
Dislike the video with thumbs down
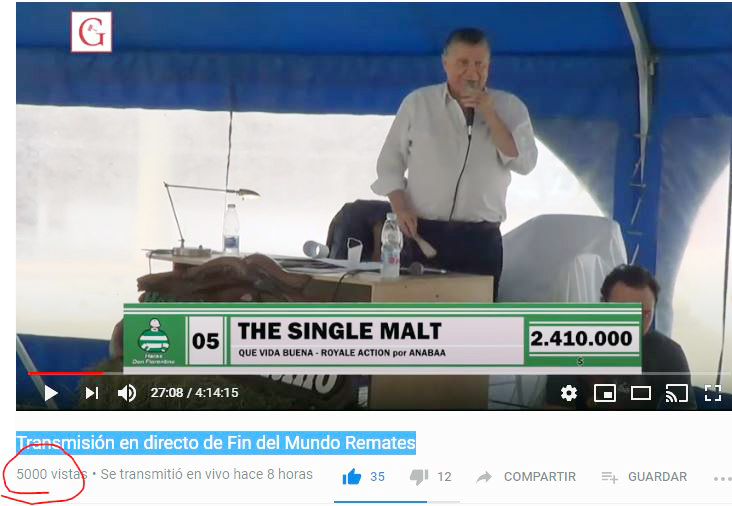[x=419, y=477]
